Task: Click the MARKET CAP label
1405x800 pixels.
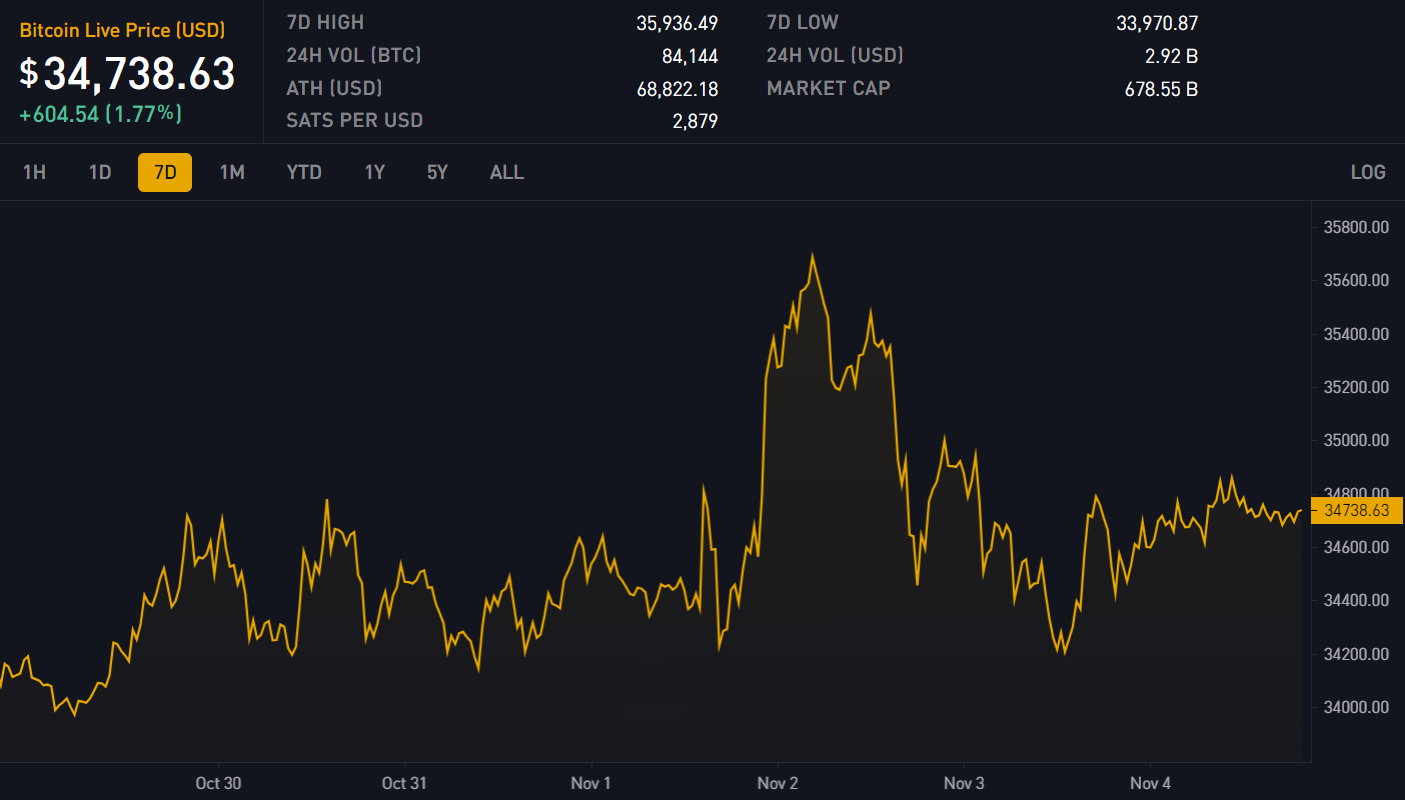Action: point(828,88)
